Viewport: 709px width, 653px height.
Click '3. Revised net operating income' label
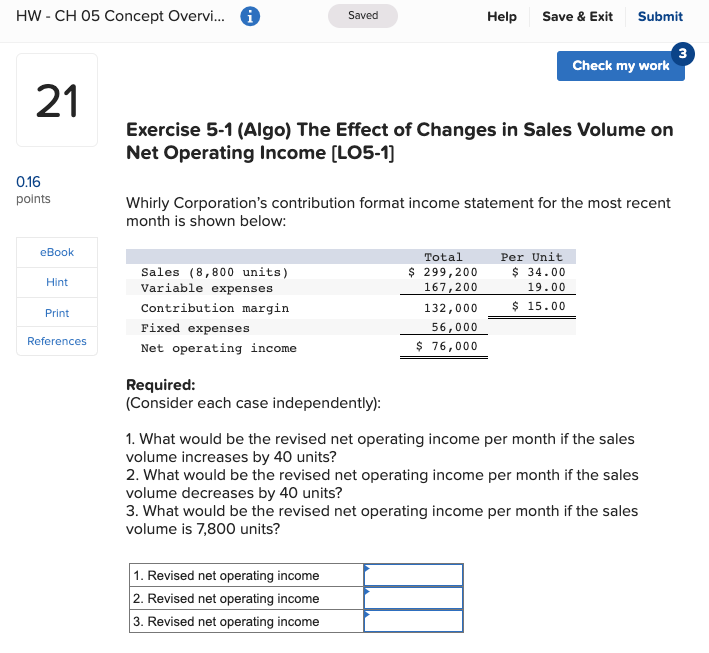click(x=226, y=621)
